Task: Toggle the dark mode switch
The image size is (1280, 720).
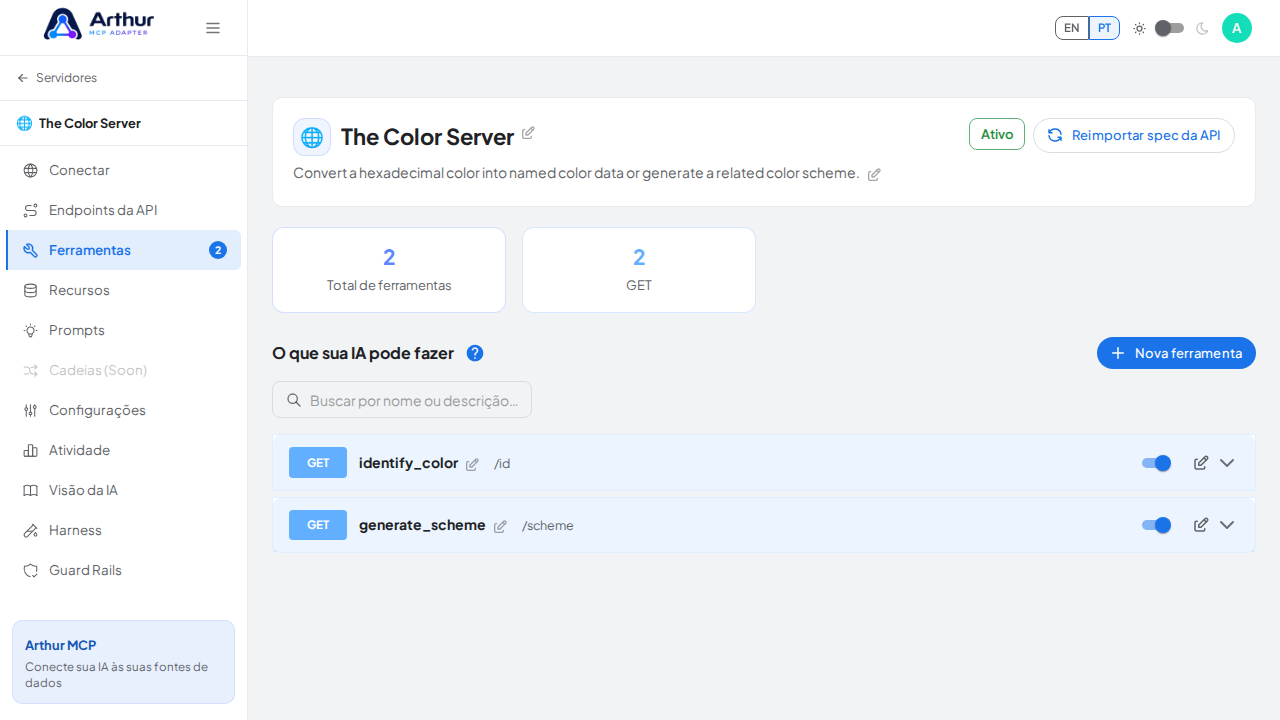Action: 1169,28
